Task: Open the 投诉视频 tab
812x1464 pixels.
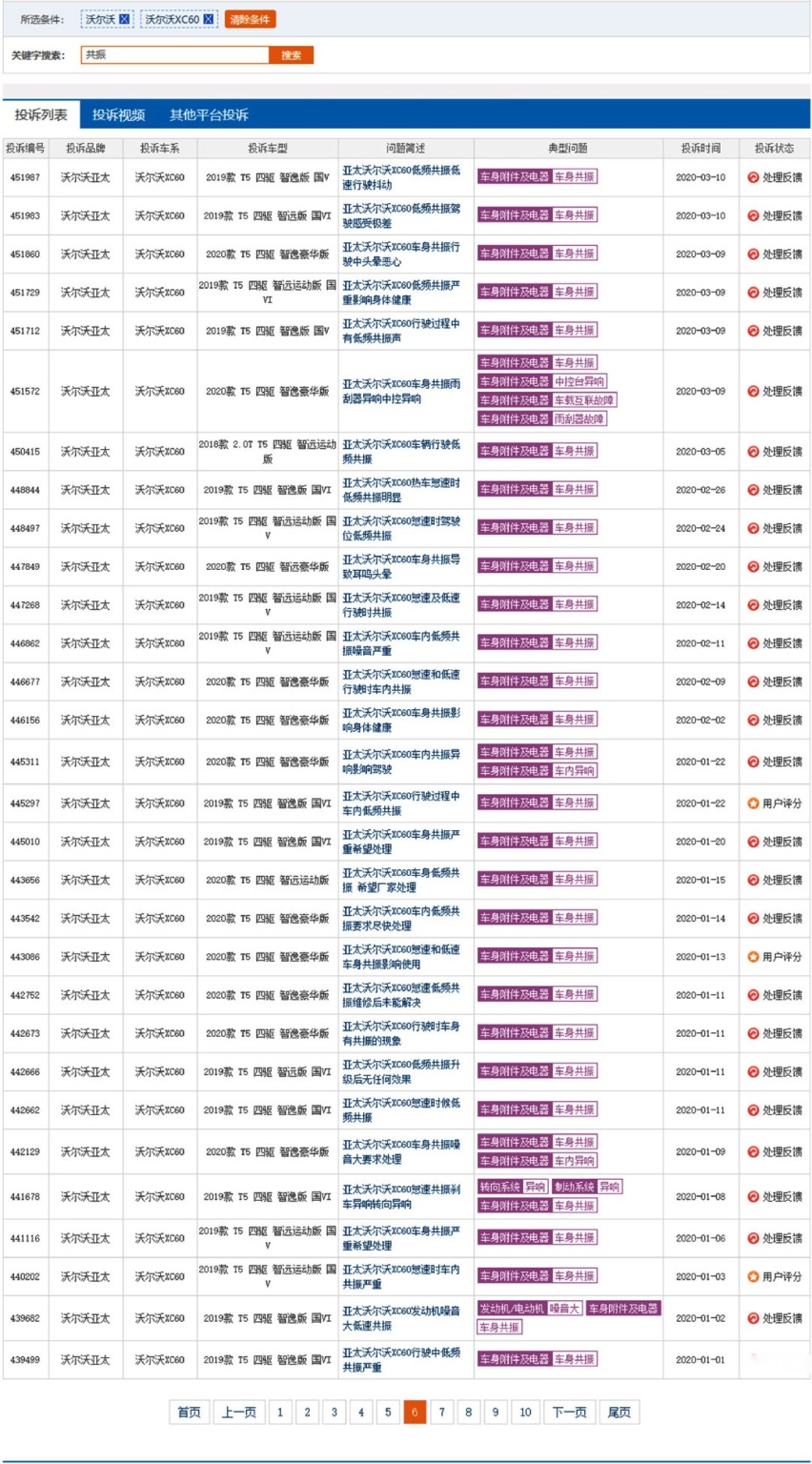Action: 118,115
